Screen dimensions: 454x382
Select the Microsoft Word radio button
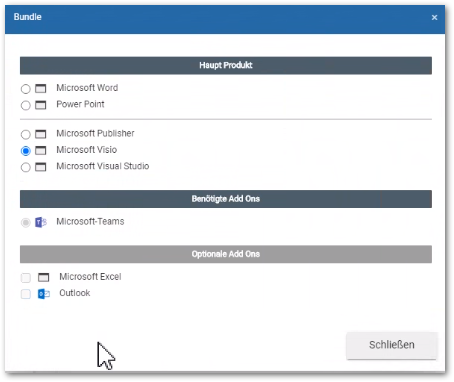26,89
